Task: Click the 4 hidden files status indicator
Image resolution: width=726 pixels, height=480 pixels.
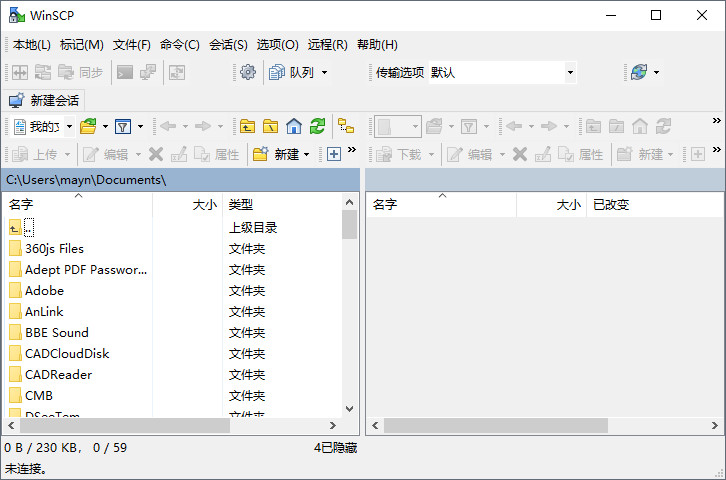Action: point(335,448)
